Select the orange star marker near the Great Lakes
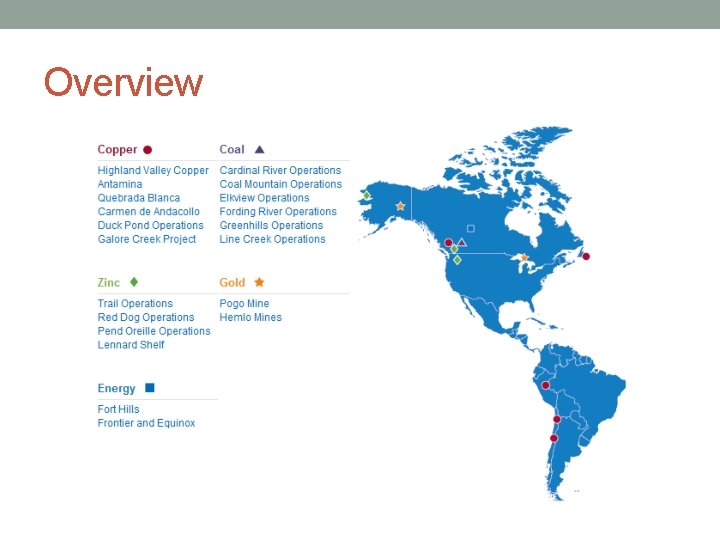The width and height of the screenshot is (720, 540). tap(524, 258)
